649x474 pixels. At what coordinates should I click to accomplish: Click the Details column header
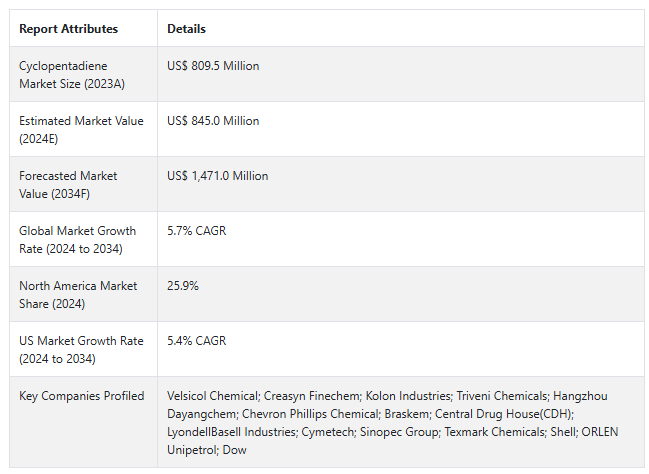(x=187, y=29)
